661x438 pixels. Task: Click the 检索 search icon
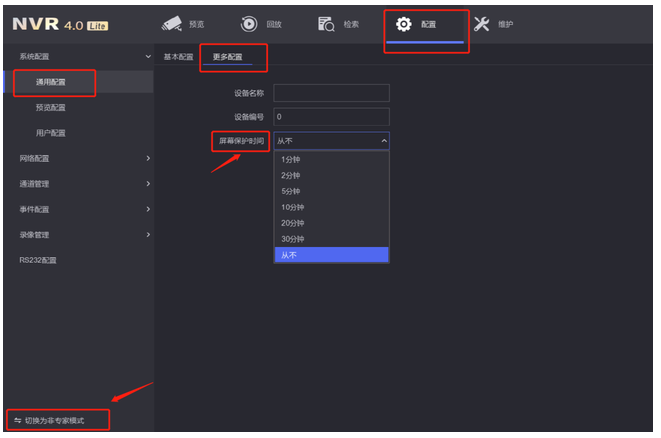[326, 24]
